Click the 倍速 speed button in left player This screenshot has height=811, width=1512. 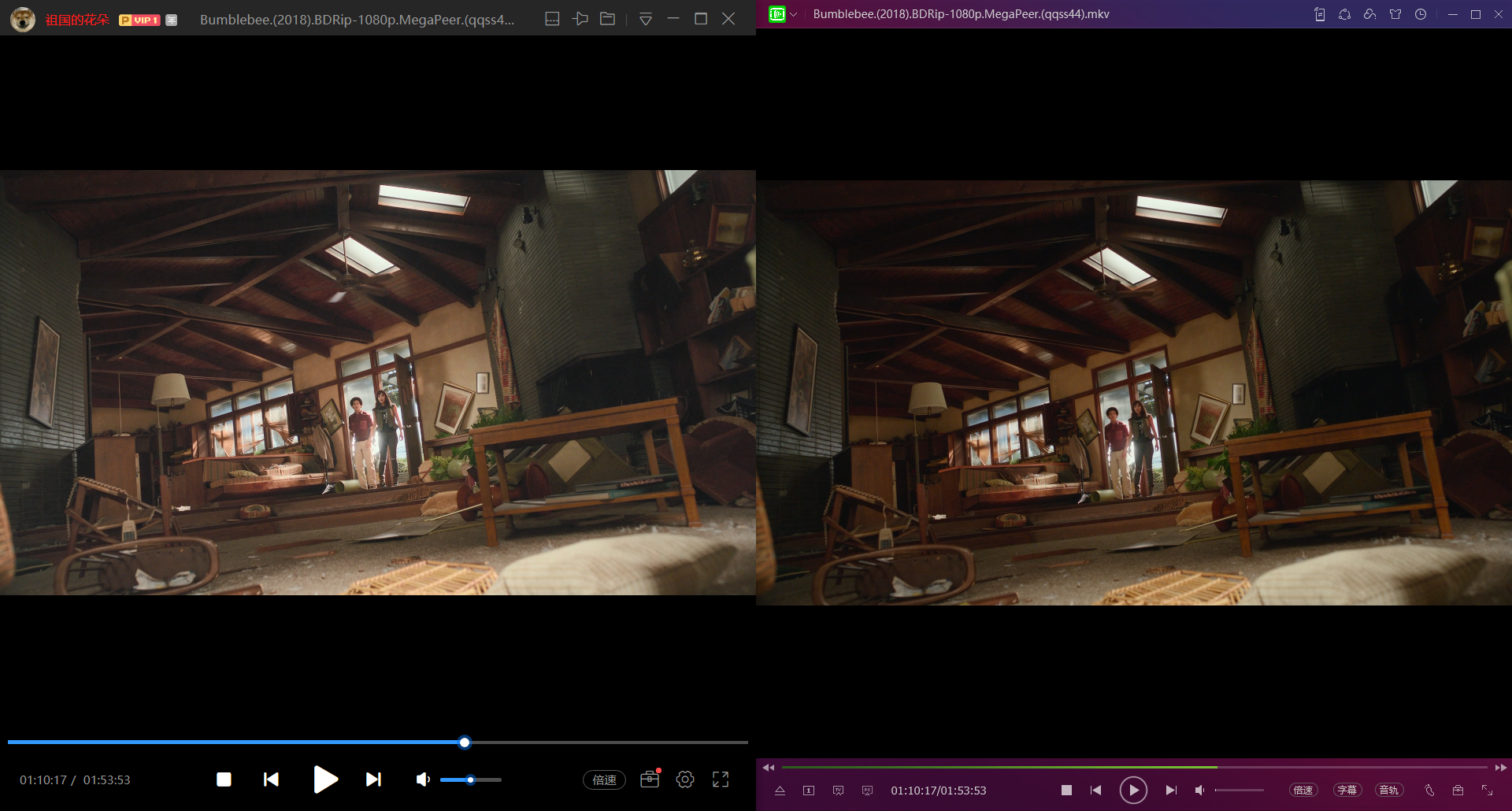tap(604, 780)
